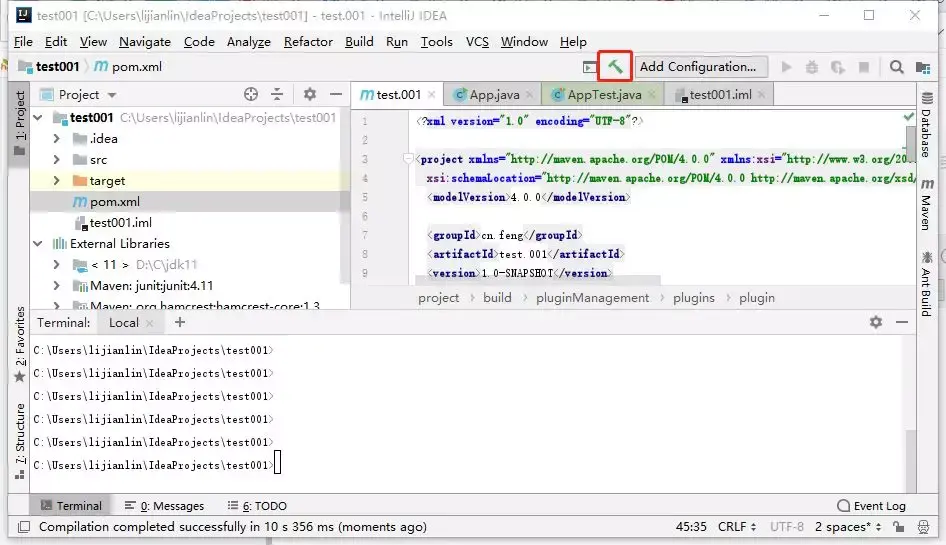Image resolution: width=946 pixels, height=545 pixels.
Task: Expand the Maven: junit:junit:4.11 node
Action: 56,285
